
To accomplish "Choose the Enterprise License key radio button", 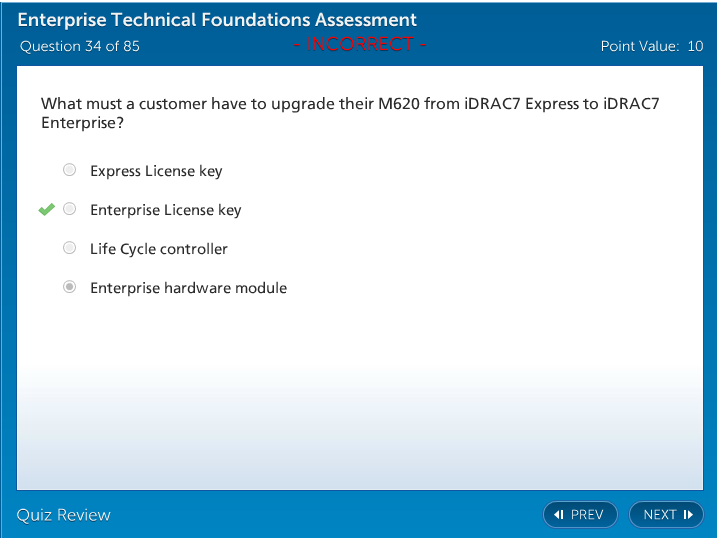I will (69, 209).
